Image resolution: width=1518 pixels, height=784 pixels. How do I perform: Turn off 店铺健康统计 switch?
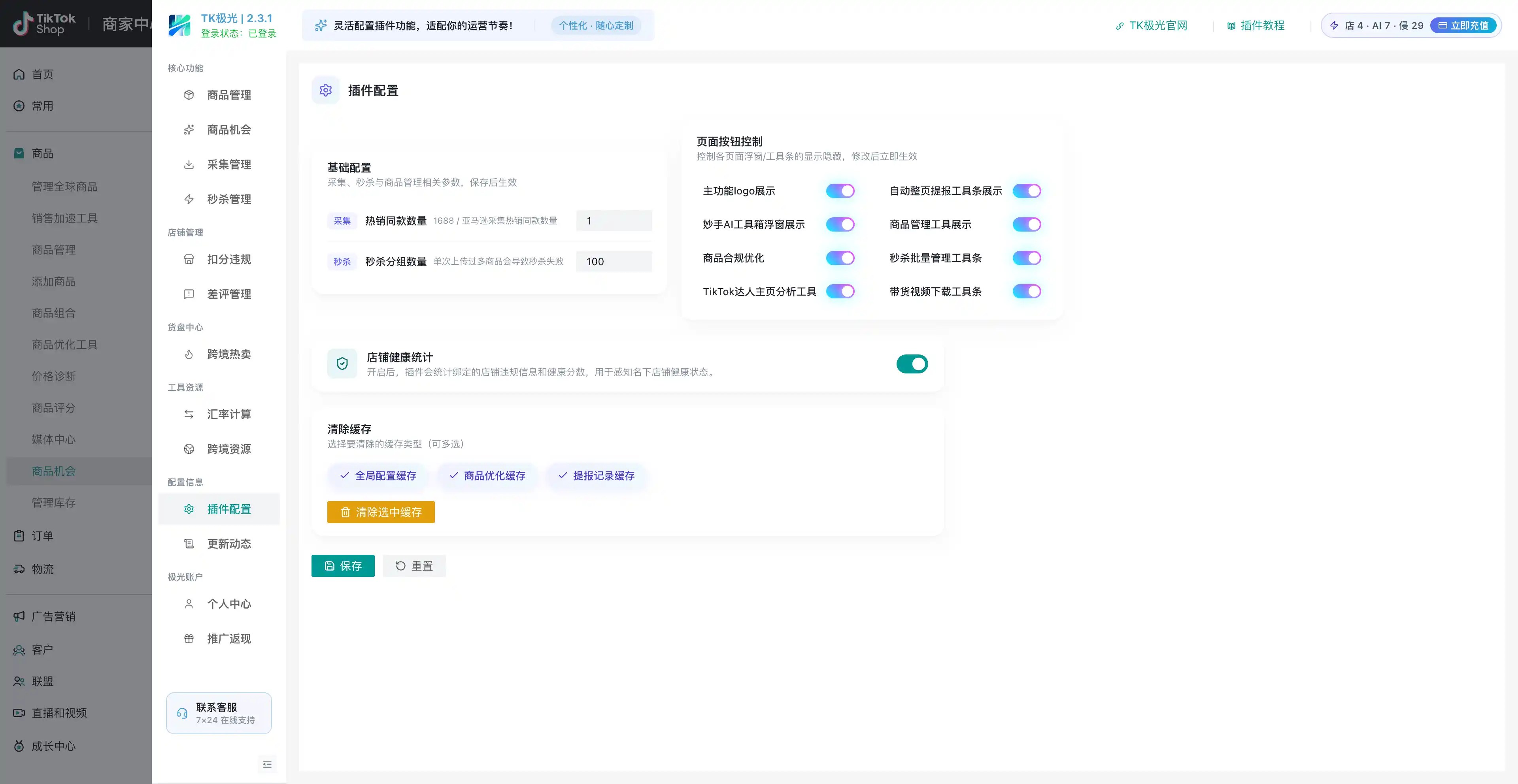(912, 364)
